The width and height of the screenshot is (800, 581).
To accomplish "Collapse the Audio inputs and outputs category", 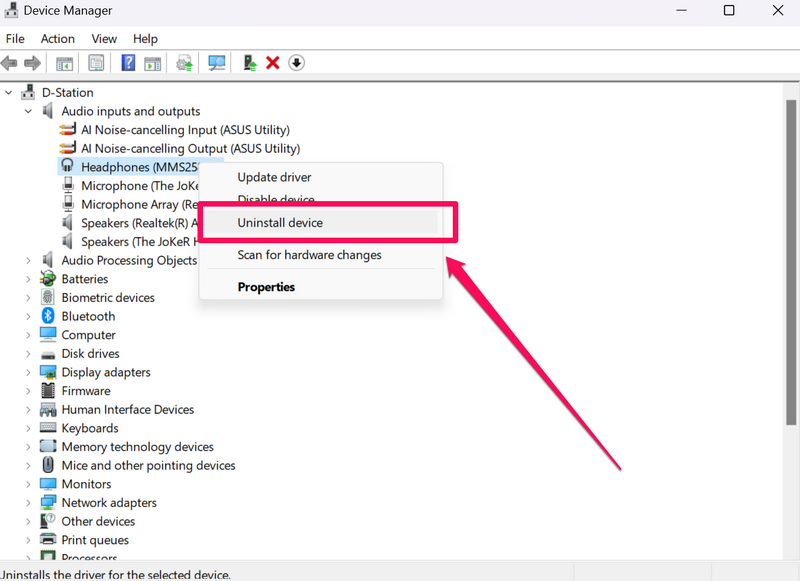I will pos(28,111).
